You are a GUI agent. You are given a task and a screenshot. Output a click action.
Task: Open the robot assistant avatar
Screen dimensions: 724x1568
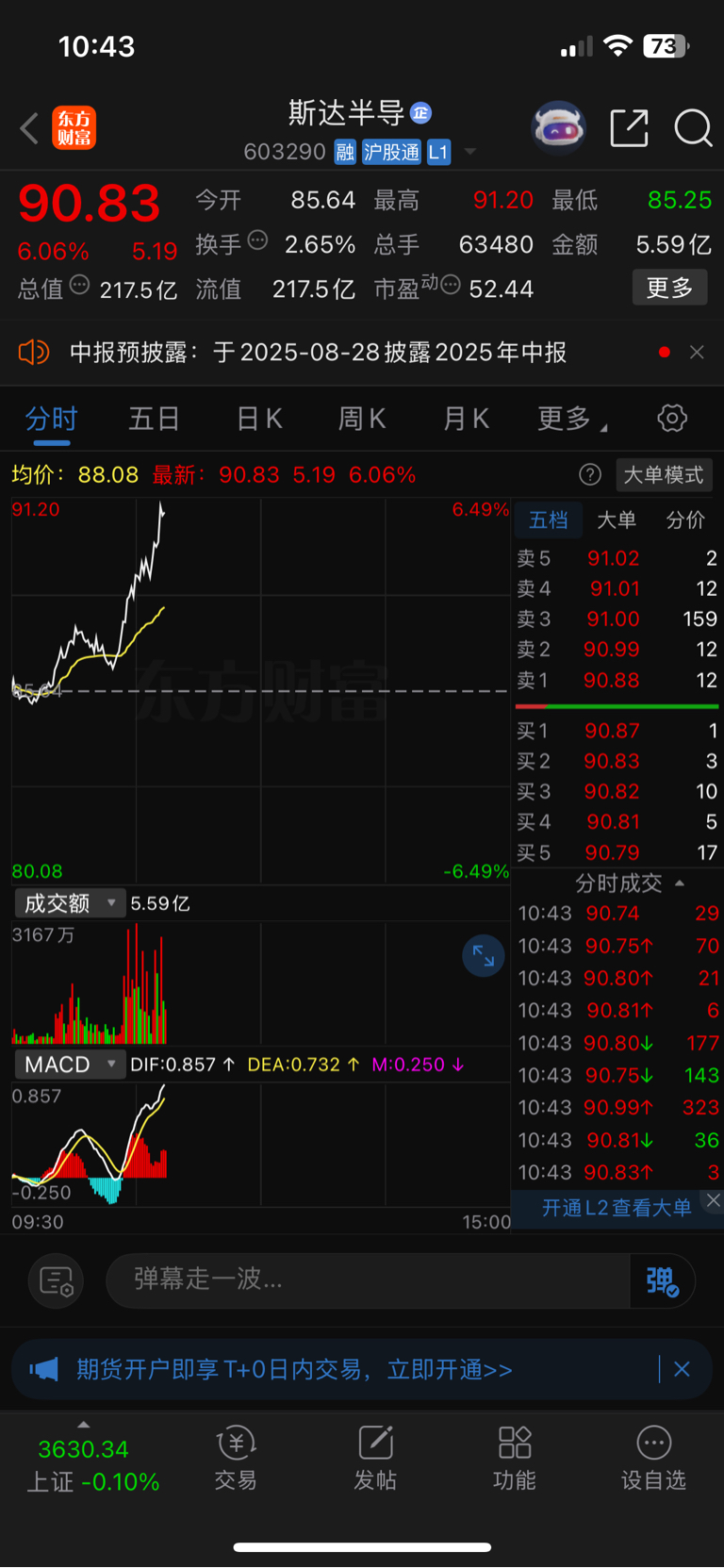click(559, 127)
